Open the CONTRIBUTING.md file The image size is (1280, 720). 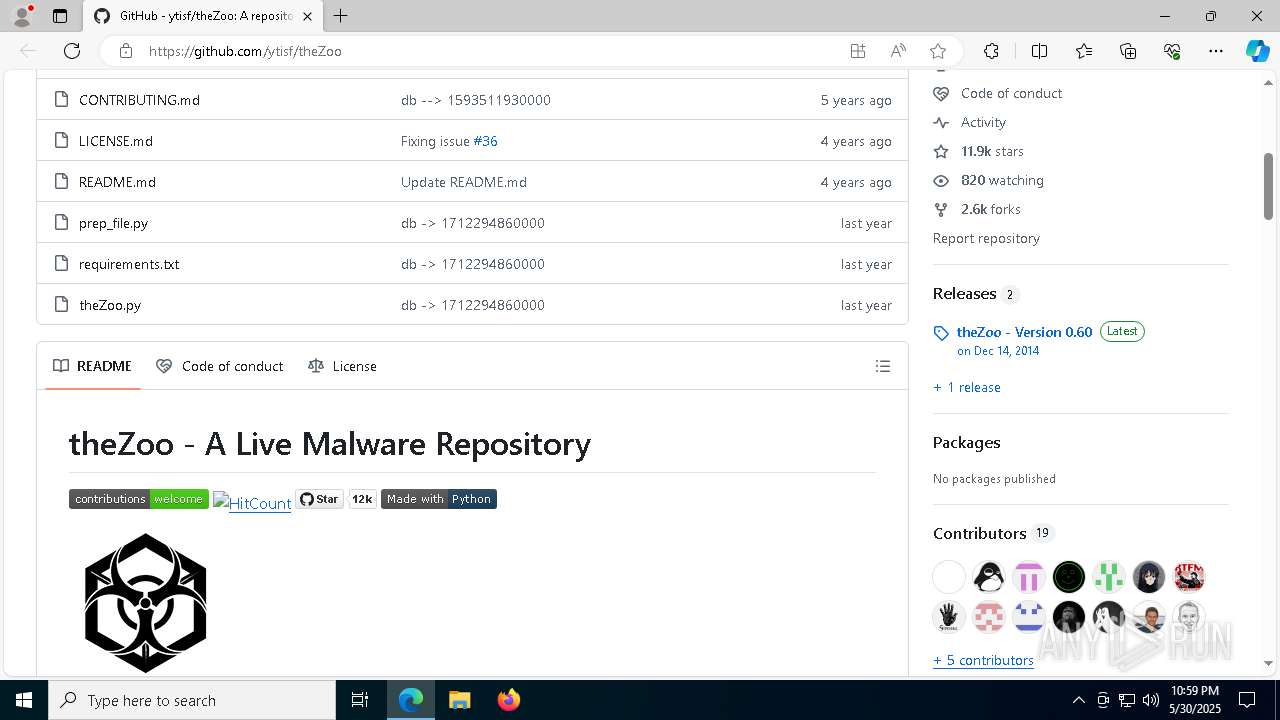pos(139,100)
